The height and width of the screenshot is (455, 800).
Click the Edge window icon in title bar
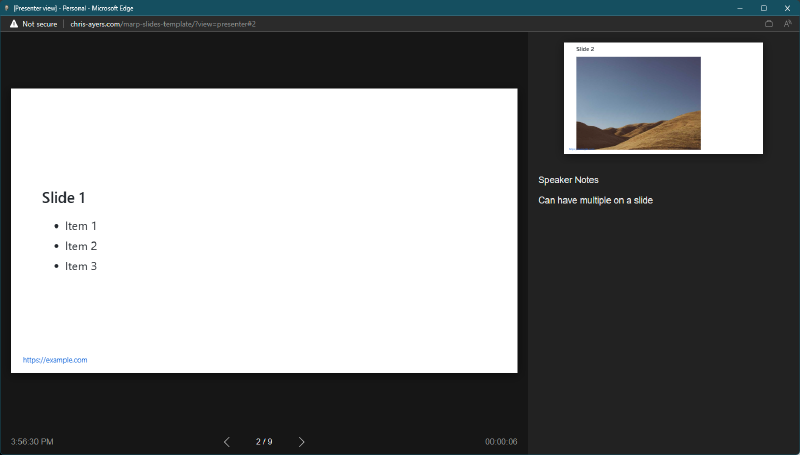click(6, 7)
